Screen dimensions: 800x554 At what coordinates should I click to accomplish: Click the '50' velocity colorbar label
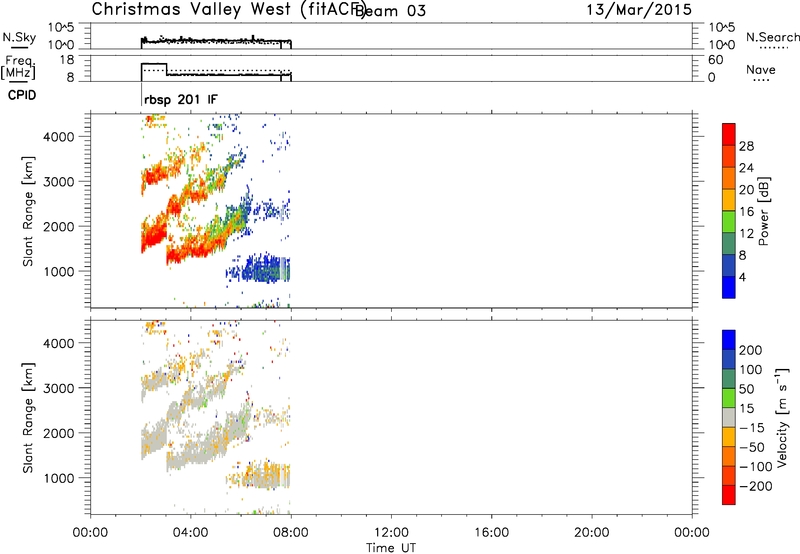(x=746, y=389)
